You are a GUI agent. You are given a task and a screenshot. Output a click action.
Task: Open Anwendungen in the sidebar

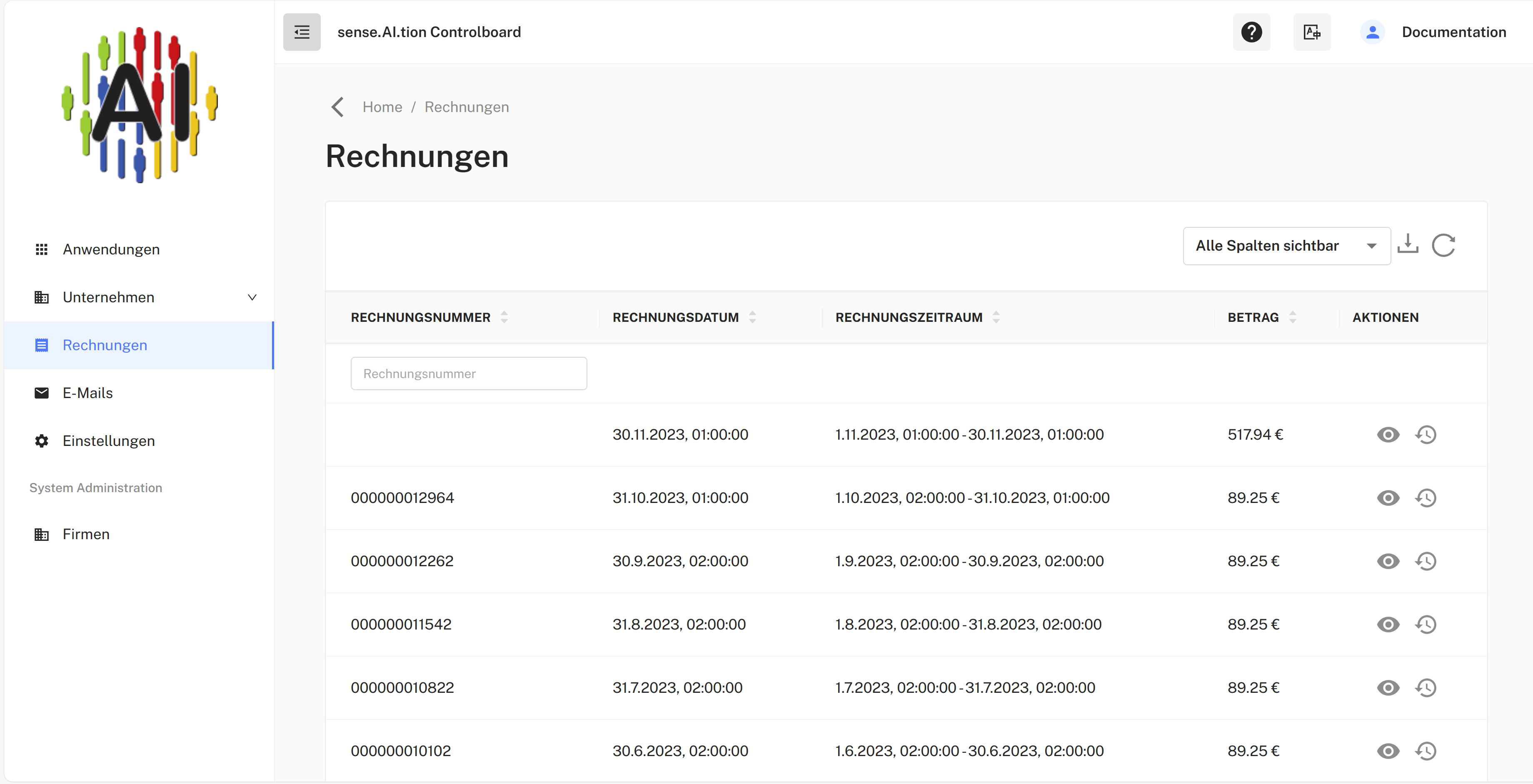coord(139,249)
